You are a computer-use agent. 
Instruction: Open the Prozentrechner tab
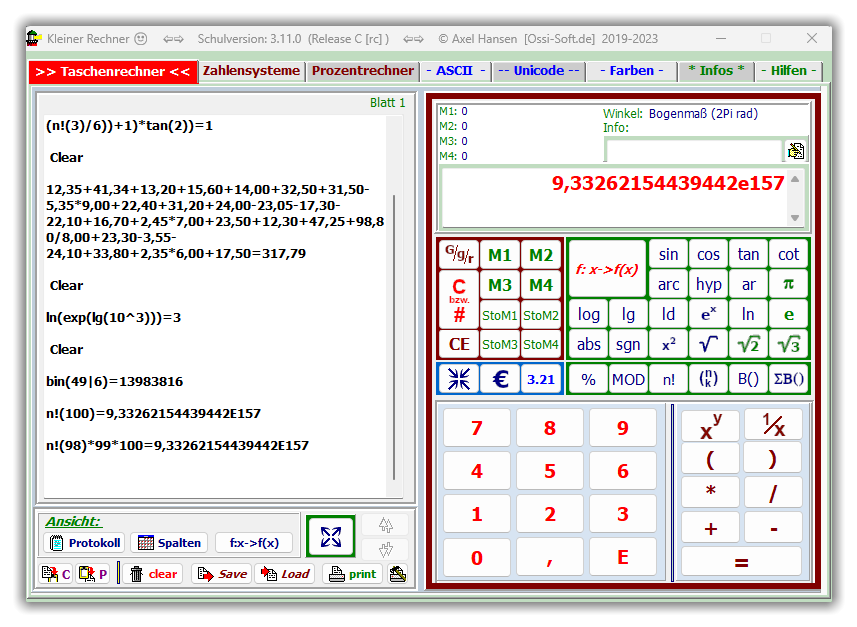(362, 71)
